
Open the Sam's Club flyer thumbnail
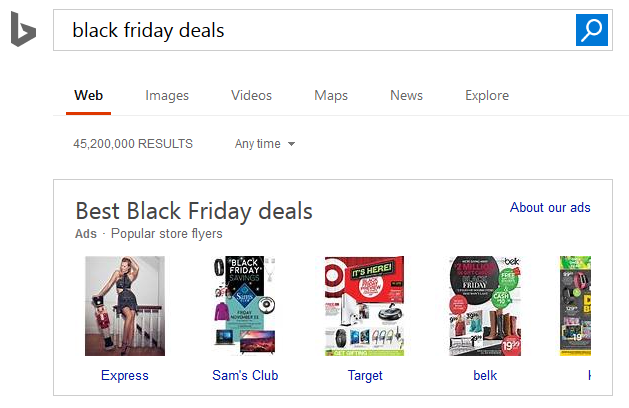point(245,306)
